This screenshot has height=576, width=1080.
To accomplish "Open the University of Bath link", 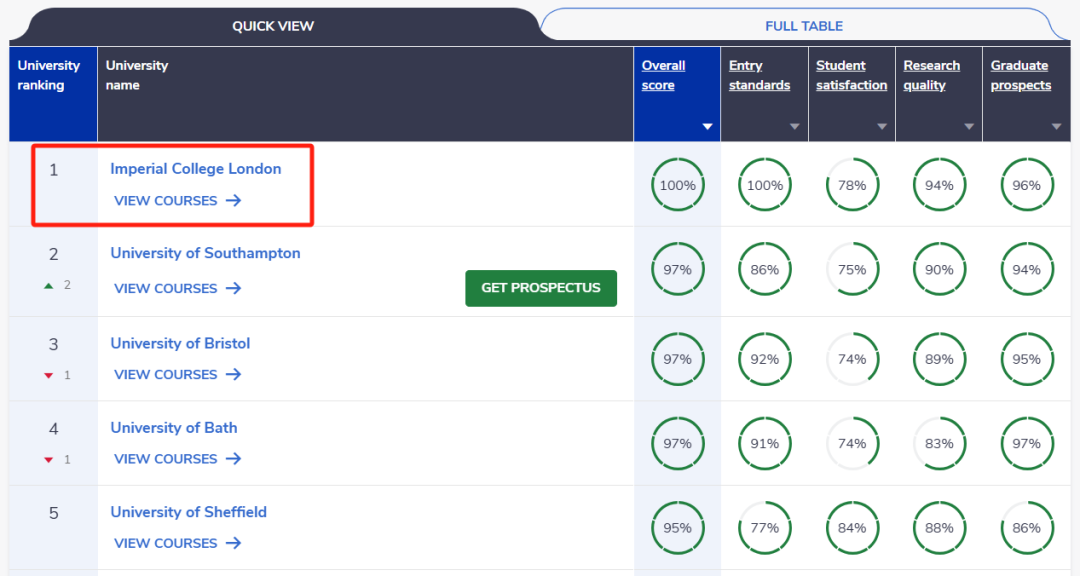I will [174, 428].
